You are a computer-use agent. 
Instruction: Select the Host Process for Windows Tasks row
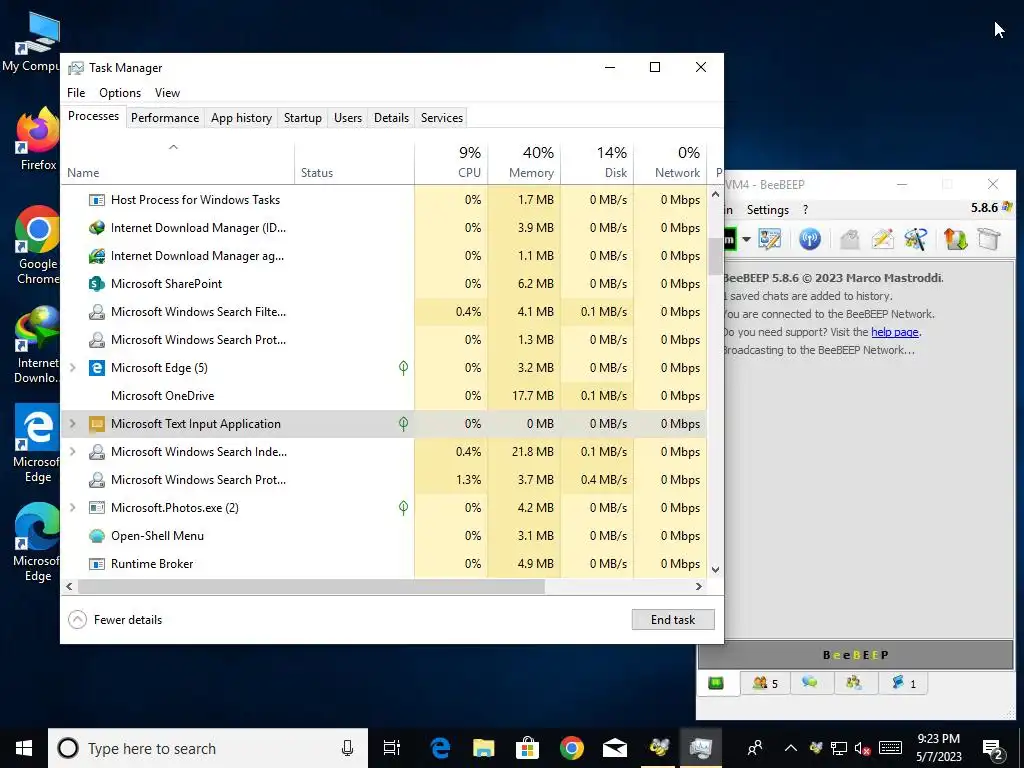[383, 200]
